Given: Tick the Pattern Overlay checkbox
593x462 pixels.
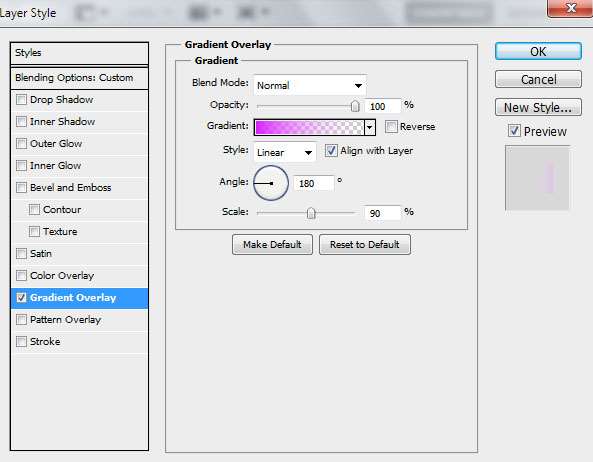Looking at the screenshot, I should [21, 320].
